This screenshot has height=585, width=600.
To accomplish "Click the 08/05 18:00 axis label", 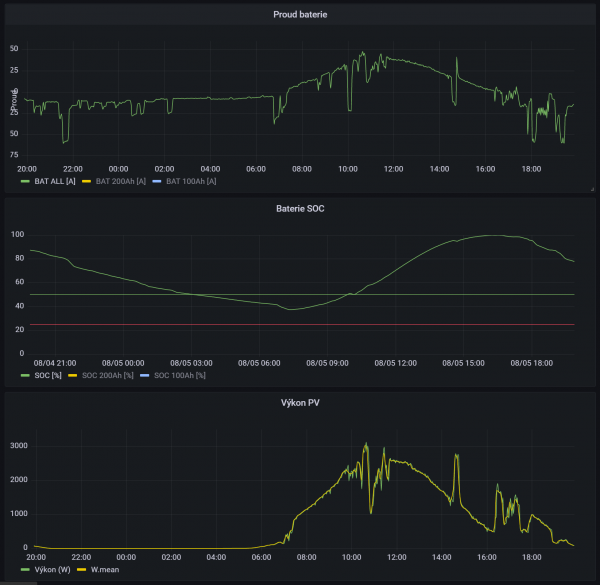I will (532, 363).
